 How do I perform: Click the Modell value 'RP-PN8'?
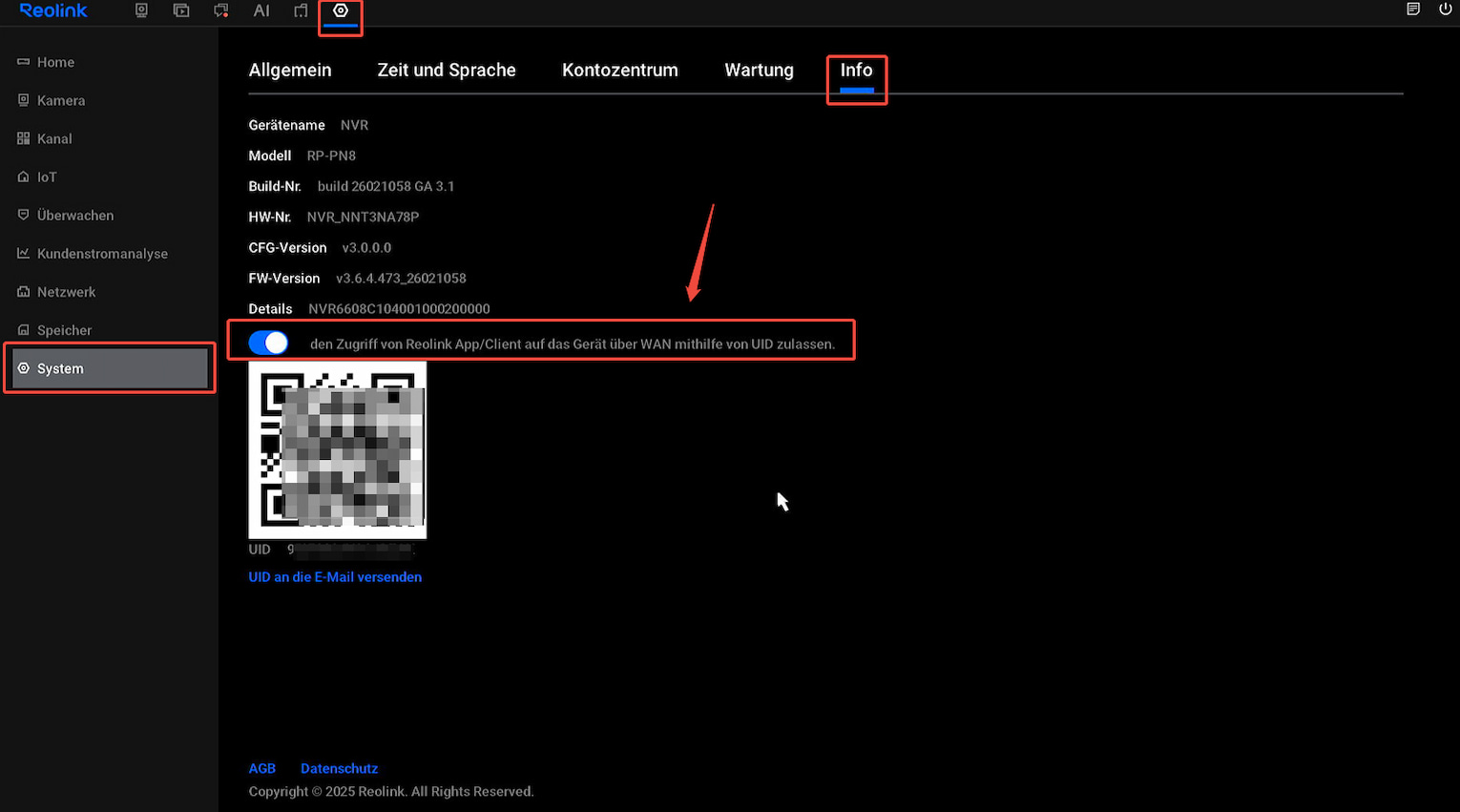click(331, 156)
